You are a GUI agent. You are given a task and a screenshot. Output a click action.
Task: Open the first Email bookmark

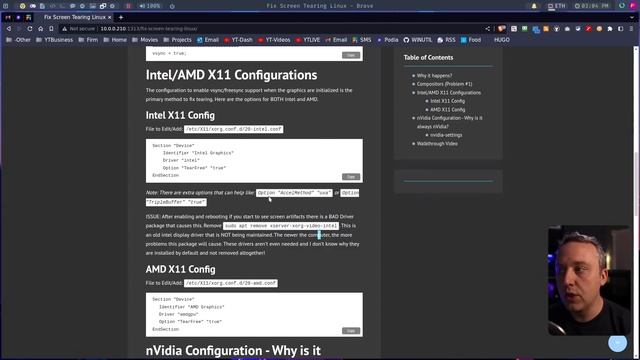coord(208,40)
